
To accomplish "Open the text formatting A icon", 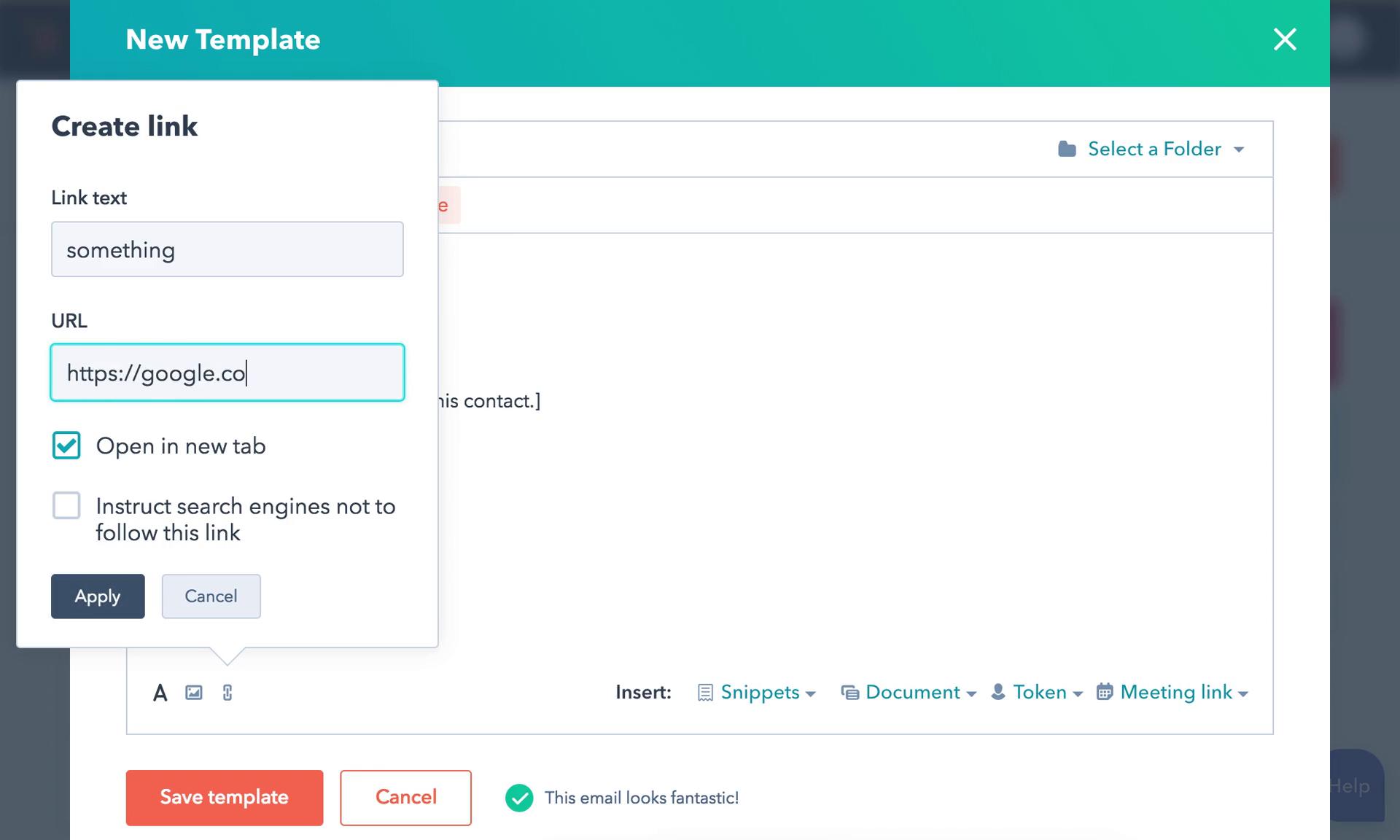I will point(160,693).
